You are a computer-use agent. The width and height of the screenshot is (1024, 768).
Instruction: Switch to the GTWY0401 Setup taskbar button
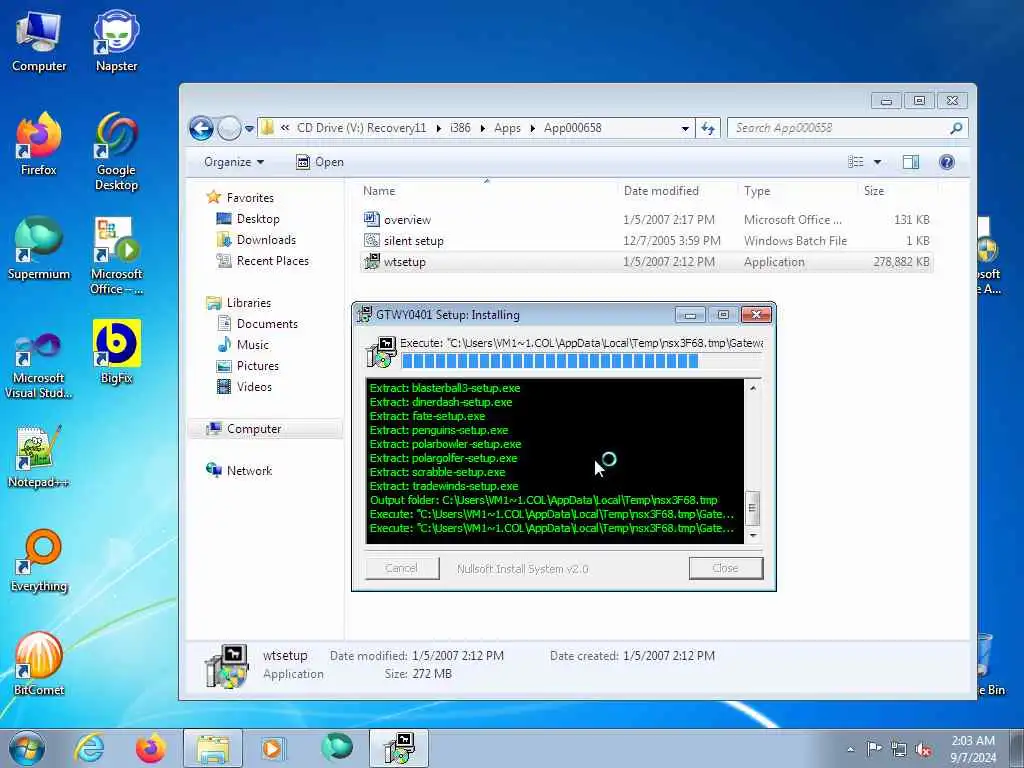coord(399,748)
